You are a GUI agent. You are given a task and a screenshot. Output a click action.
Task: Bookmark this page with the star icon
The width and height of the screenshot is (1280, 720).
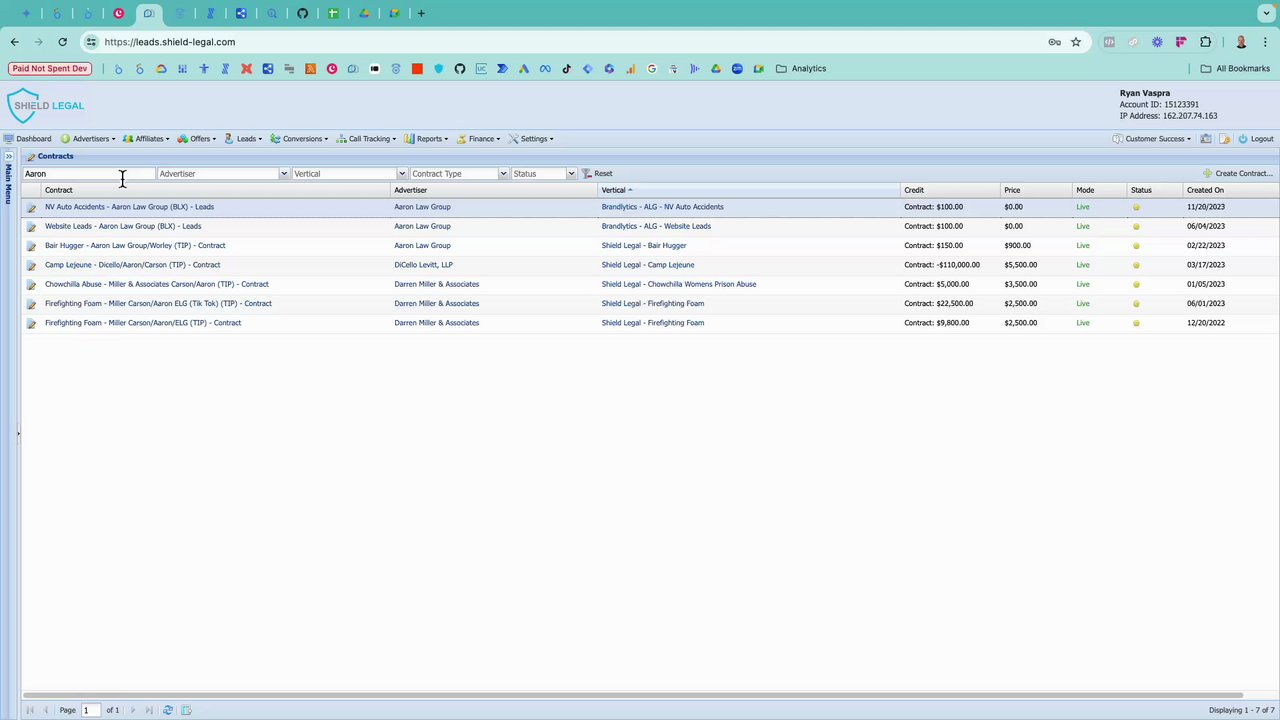[1076, 42]
